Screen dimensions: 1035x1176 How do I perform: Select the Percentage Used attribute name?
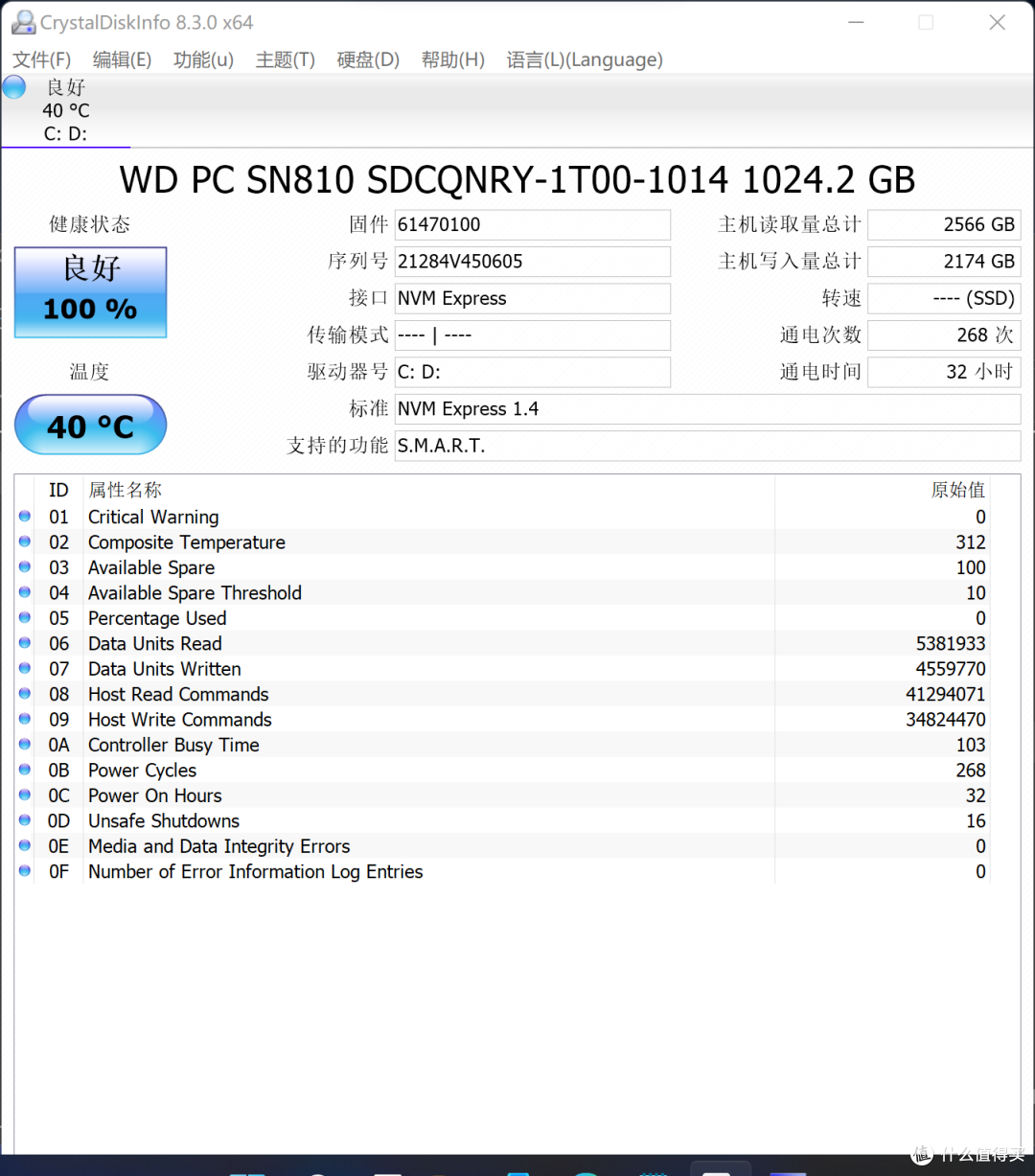(157, 618)
